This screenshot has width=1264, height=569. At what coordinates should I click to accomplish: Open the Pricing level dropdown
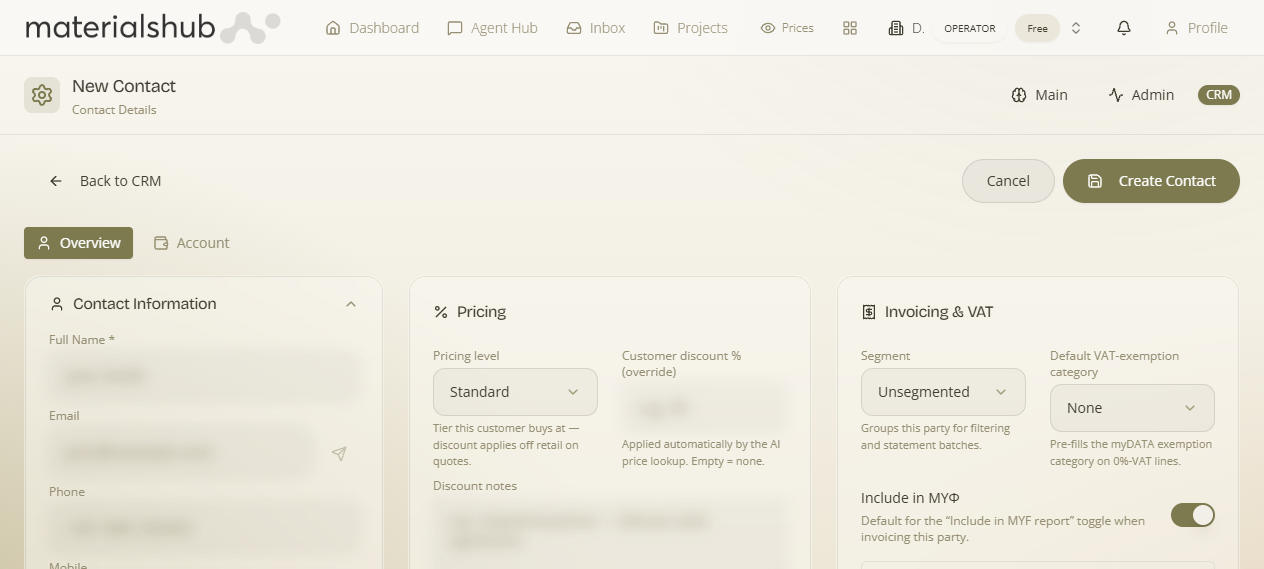pos(515,392)
